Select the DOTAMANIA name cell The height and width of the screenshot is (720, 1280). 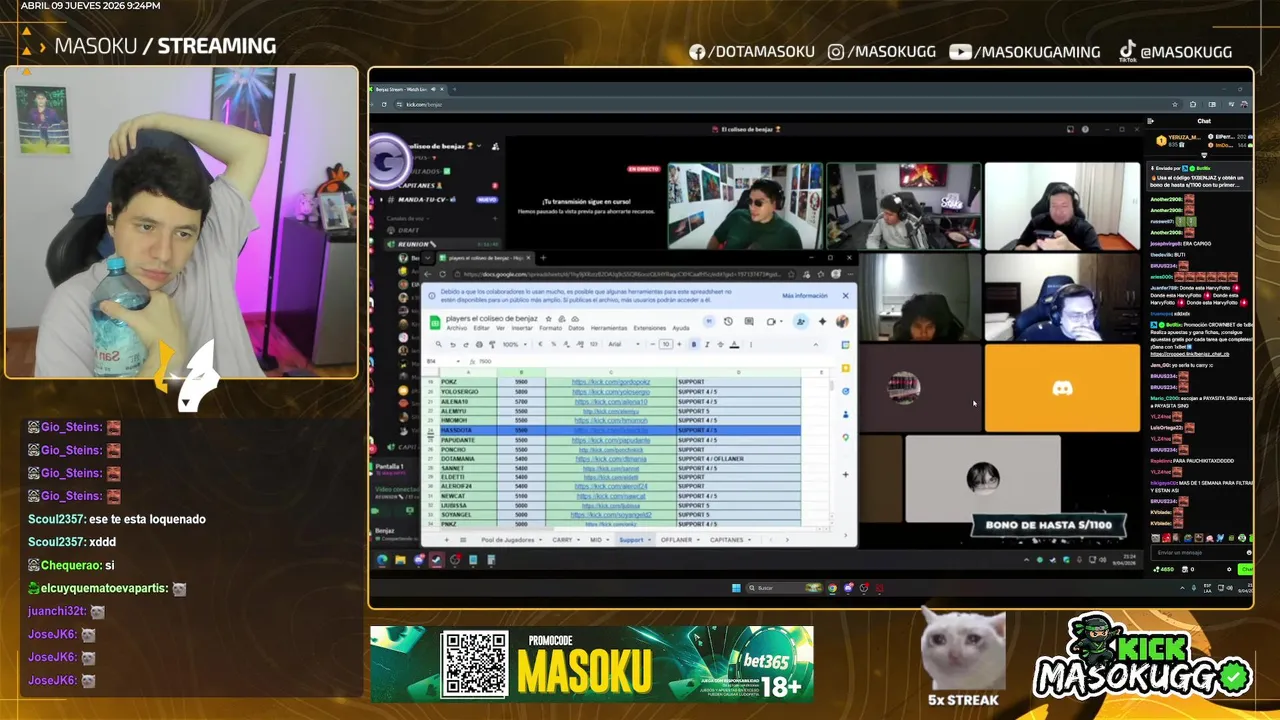click(x=468, y=459)
